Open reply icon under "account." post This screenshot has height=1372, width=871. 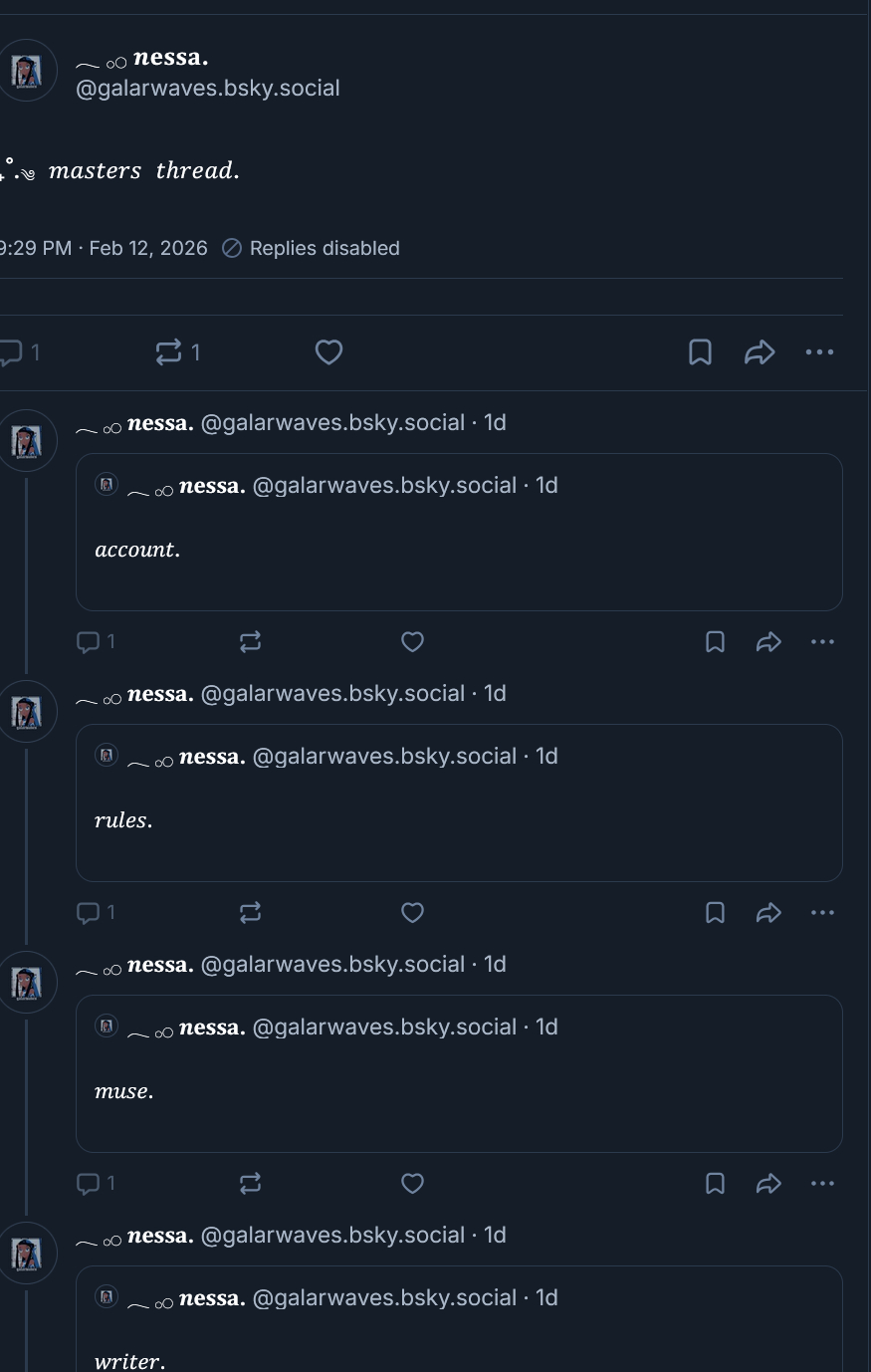(x=89, y=642)
